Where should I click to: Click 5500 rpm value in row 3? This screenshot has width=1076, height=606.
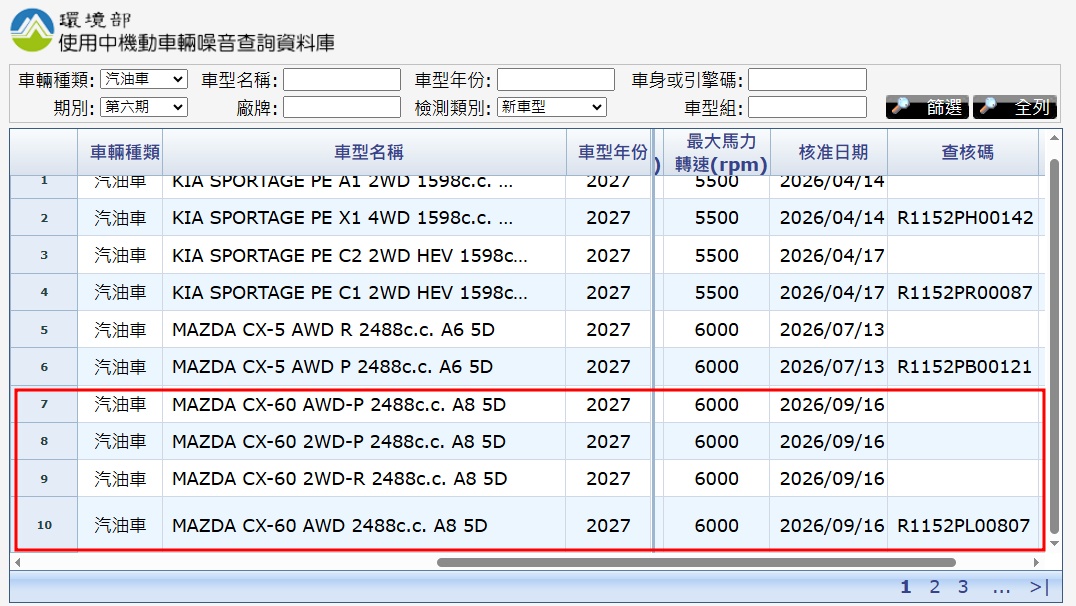click(716, 255)
